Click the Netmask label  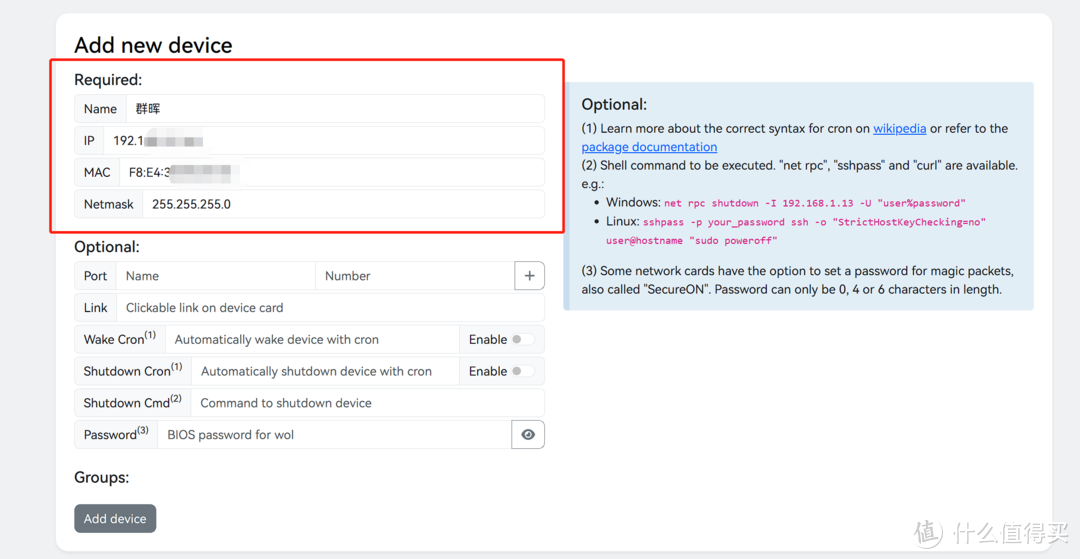pyautogui.click(x=108, y=204)
